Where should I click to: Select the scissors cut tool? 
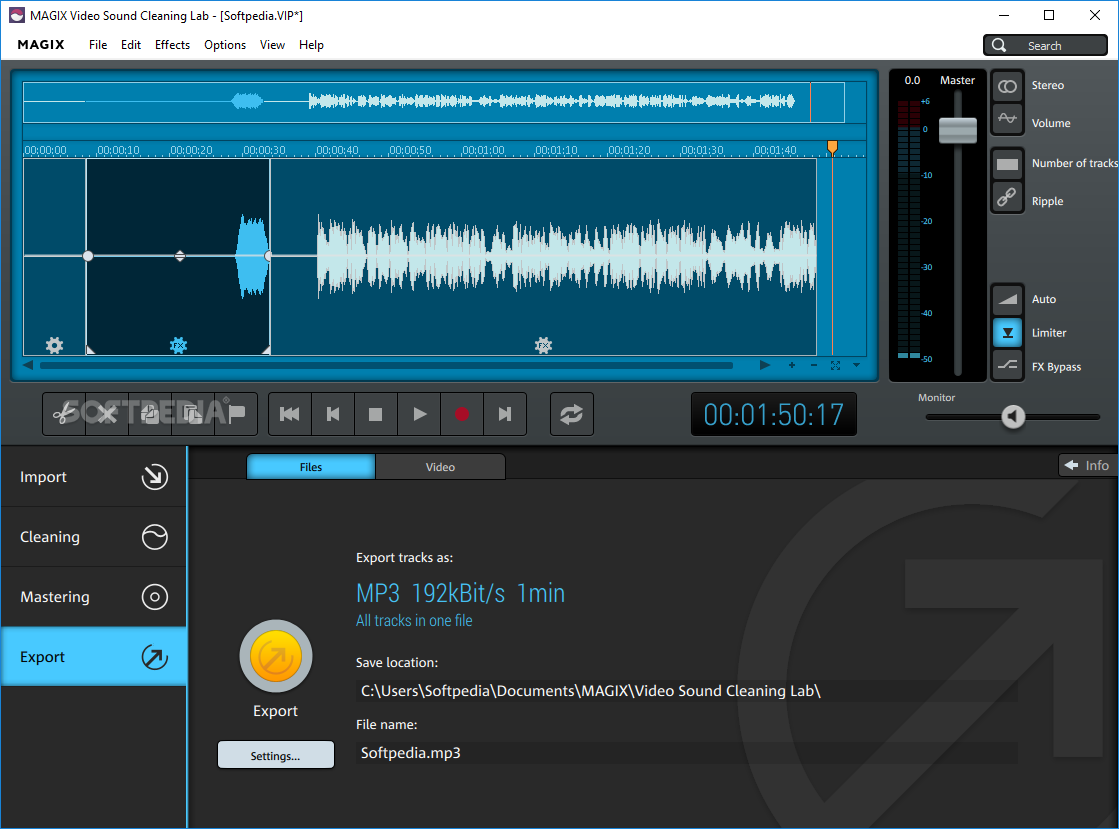coord(64,414)
